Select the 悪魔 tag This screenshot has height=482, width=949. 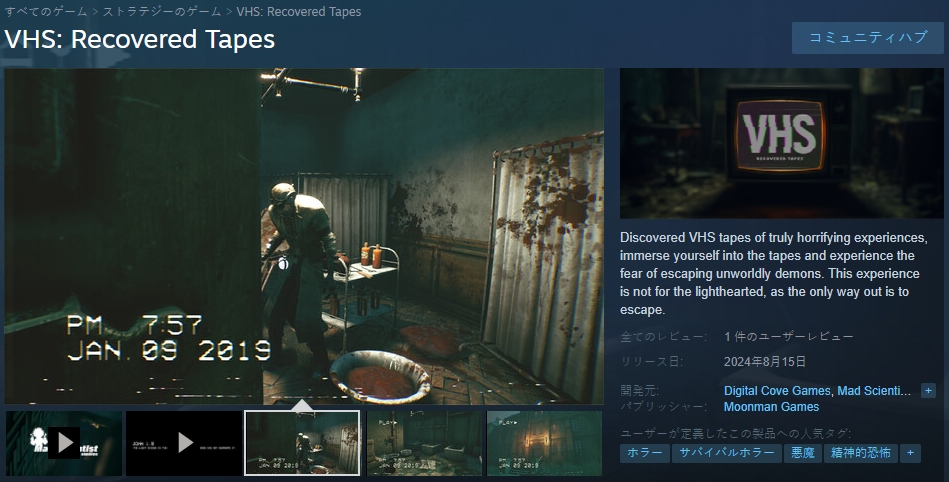click(803, 453)
